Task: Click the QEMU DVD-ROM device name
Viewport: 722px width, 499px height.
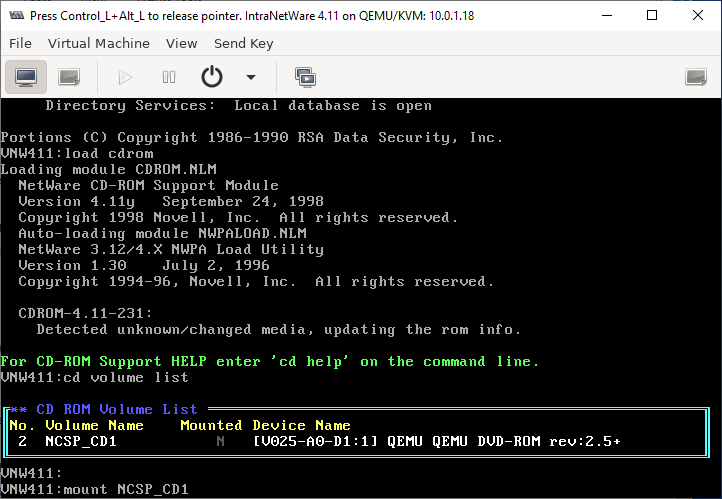Action: 437,441
